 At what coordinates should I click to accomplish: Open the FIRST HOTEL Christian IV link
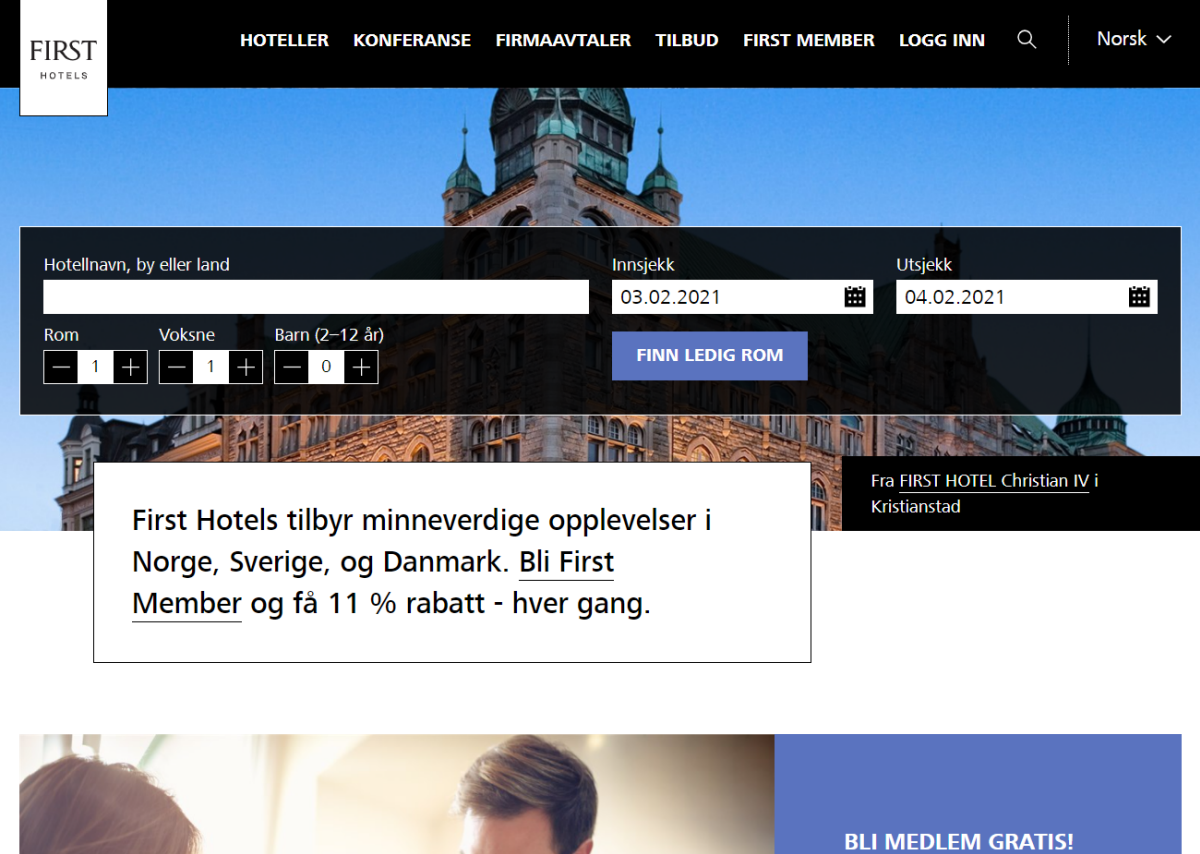[994, 481]
